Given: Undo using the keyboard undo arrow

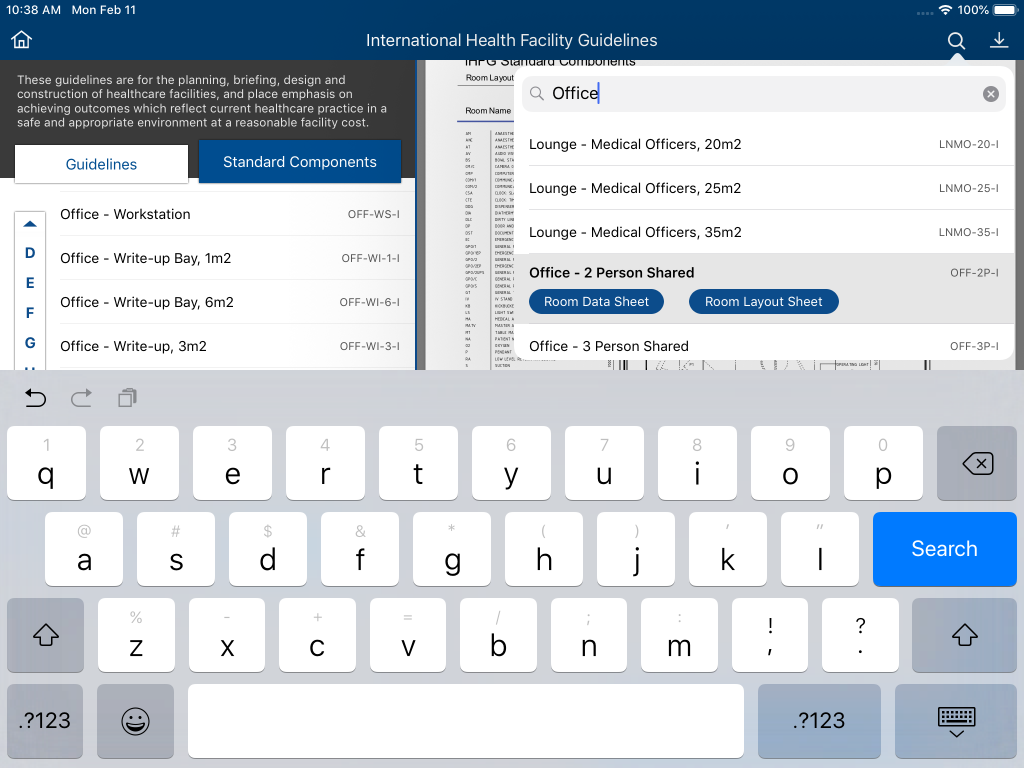Looking at the screenshot, I should (x=35, y=398).
